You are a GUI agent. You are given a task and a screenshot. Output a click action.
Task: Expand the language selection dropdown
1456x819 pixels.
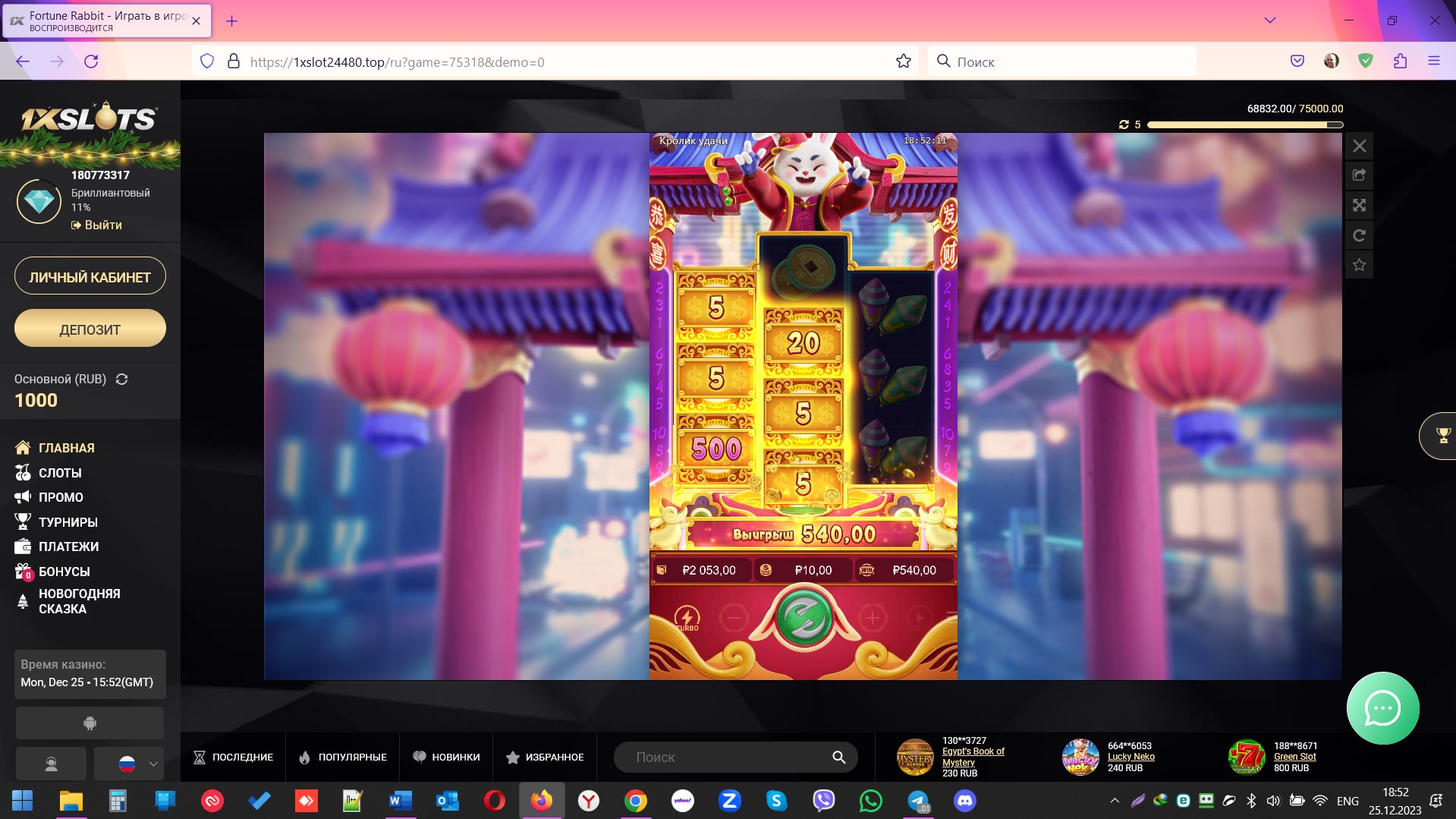(153, 764)
